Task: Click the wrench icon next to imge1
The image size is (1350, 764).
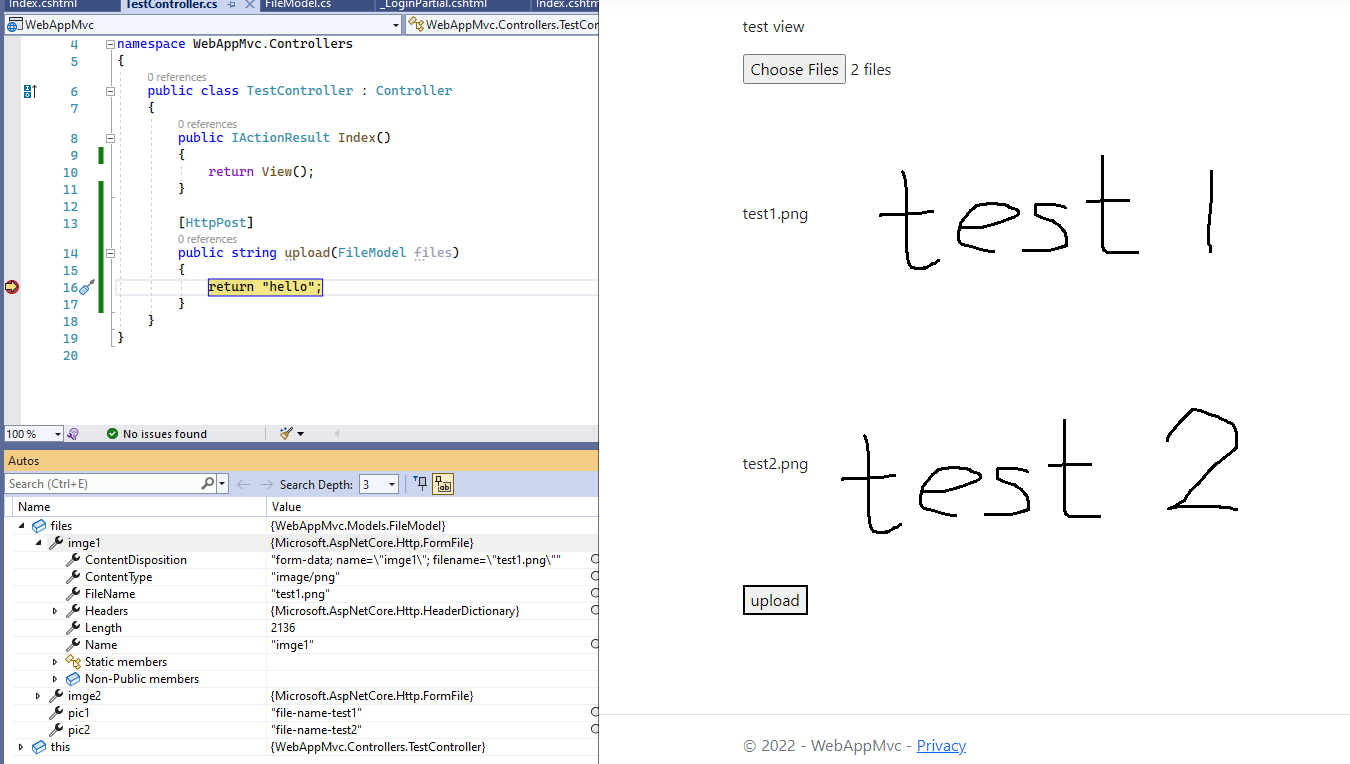Action: click(56, 543)
